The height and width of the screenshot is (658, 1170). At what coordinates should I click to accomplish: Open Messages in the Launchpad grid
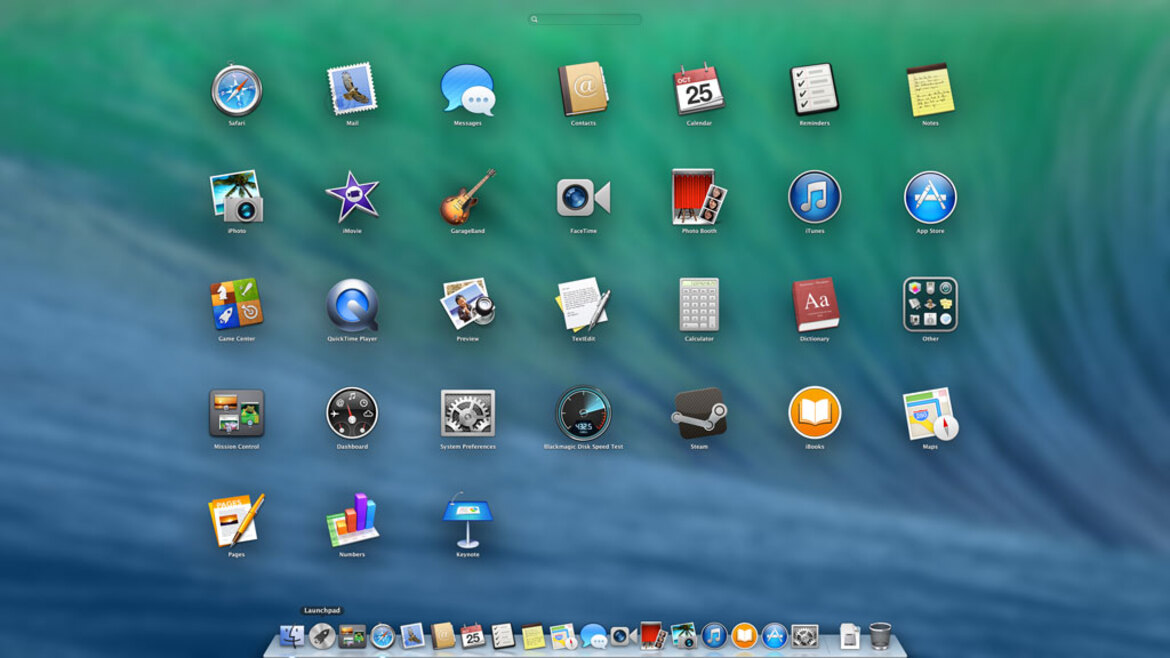click(468, 90)
